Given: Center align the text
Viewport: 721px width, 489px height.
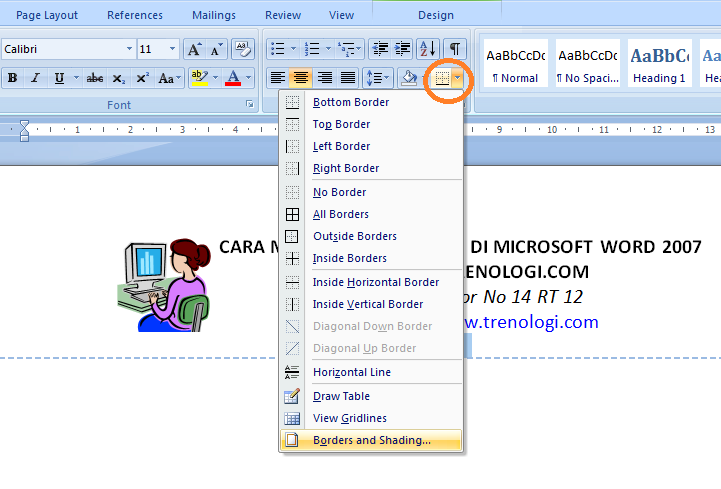Looking at the screenshot, I should tap(301, 78).
